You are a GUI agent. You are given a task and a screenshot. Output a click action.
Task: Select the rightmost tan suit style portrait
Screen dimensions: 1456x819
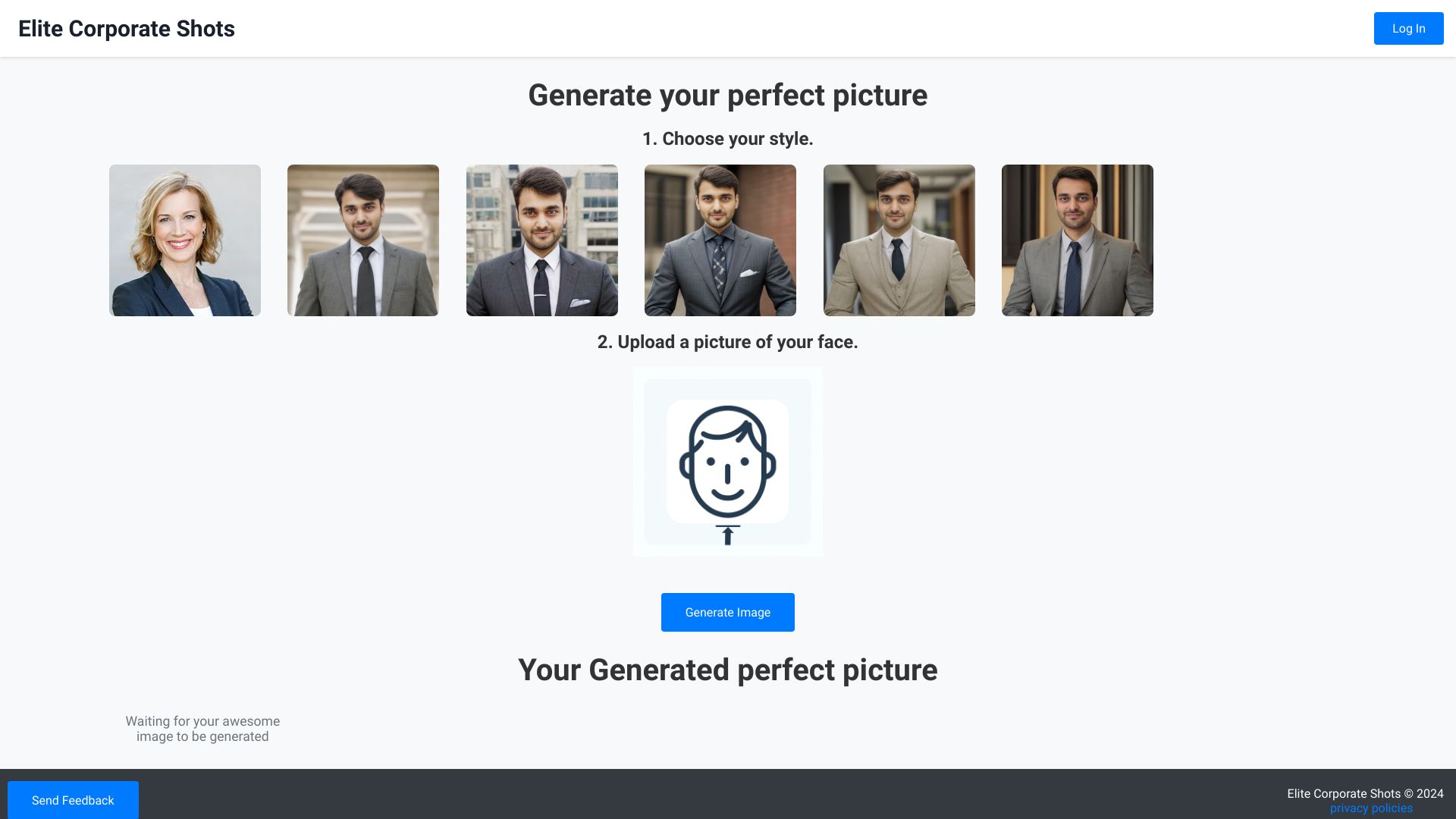pyautogui.click(x=1077, y=240)
